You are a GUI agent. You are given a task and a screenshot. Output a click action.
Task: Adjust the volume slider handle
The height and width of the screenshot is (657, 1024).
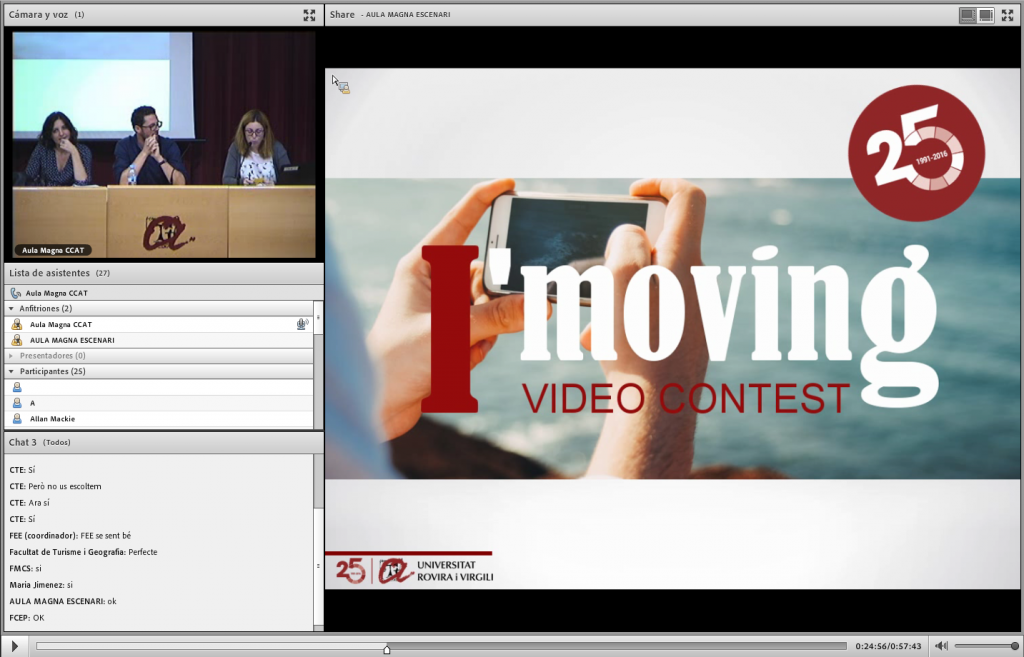(x=1014, y=646)
